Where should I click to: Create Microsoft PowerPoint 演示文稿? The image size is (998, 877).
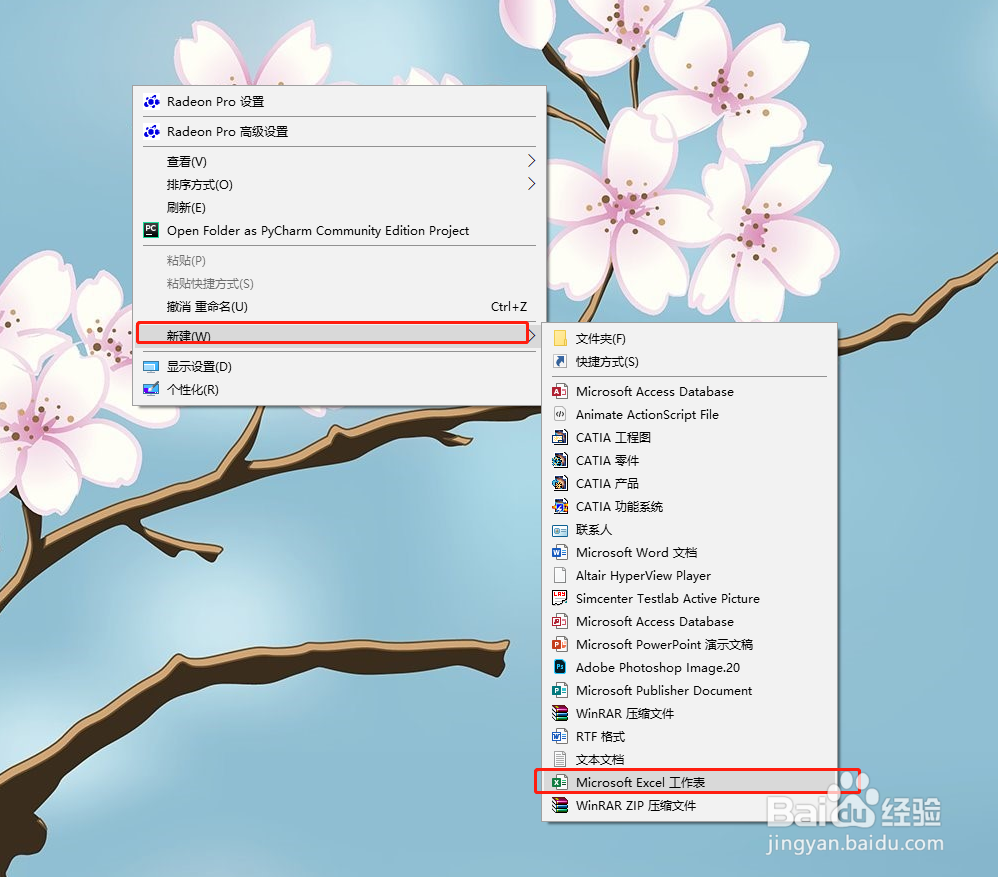pos(689,644)
